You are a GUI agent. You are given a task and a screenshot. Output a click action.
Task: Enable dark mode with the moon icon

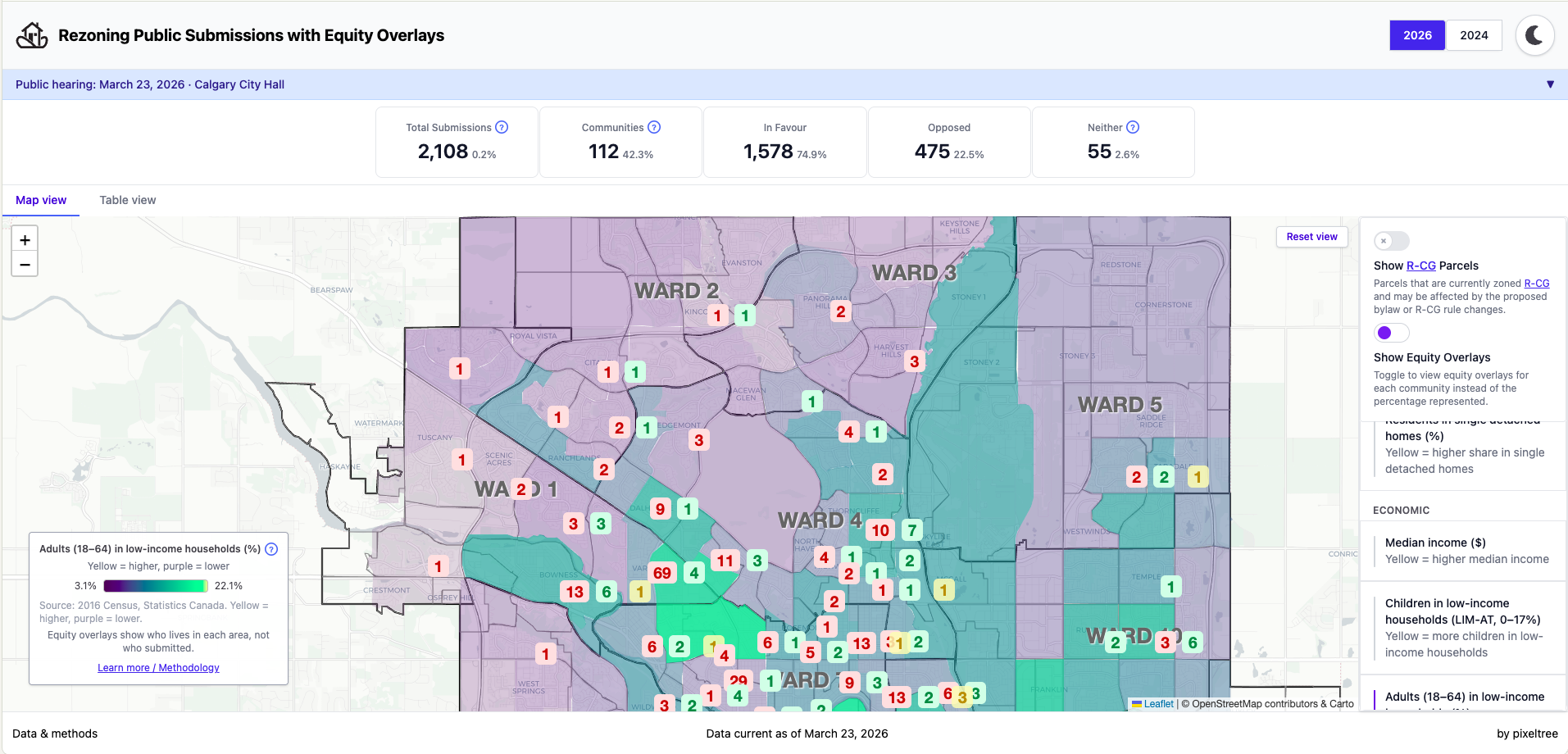pyautogui.click(x=1534, y=35)
